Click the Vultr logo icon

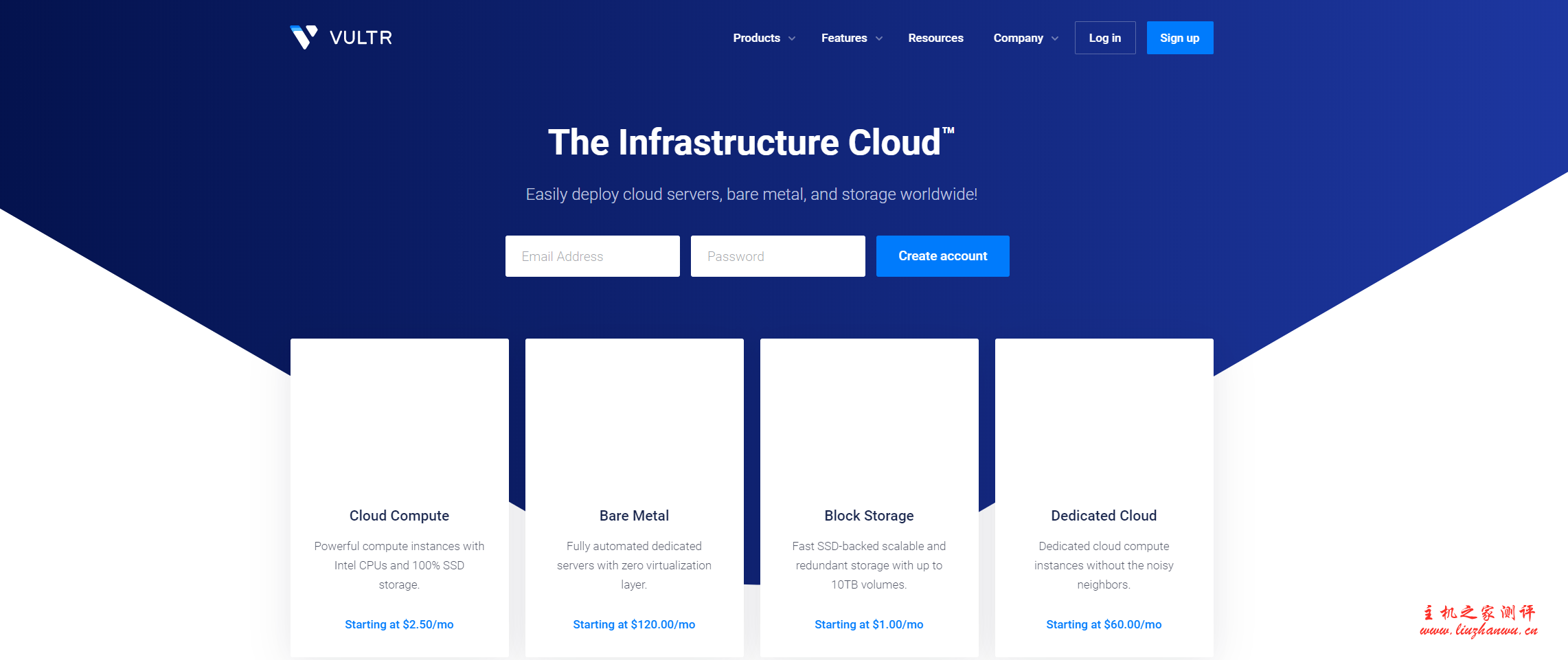point(302,38)
